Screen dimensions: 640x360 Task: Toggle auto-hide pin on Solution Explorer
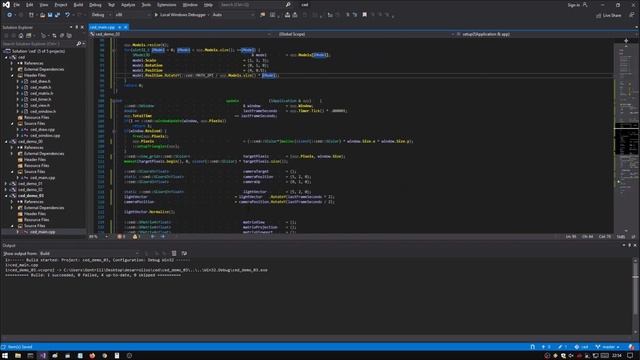[x=76, y=27]
